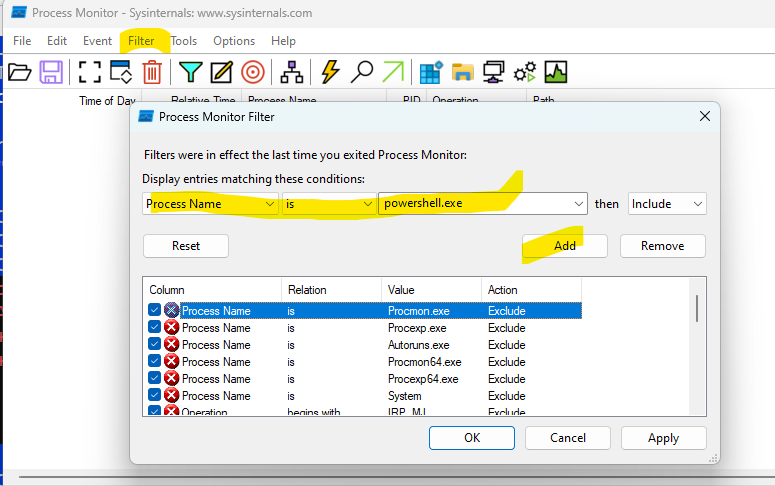Click the Clear trash can icon
The width and height of the screenshot is (775, 486).
[152, 72]
